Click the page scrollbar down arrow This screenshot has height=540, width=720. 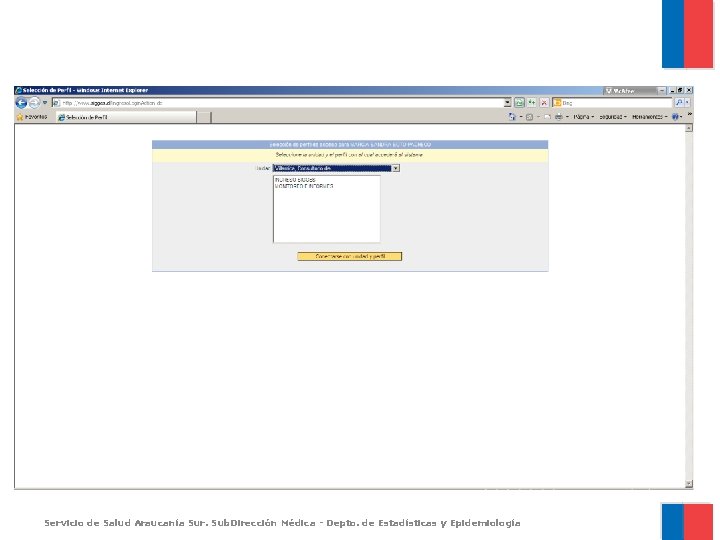pyautogui.click(x=688, y=484)
